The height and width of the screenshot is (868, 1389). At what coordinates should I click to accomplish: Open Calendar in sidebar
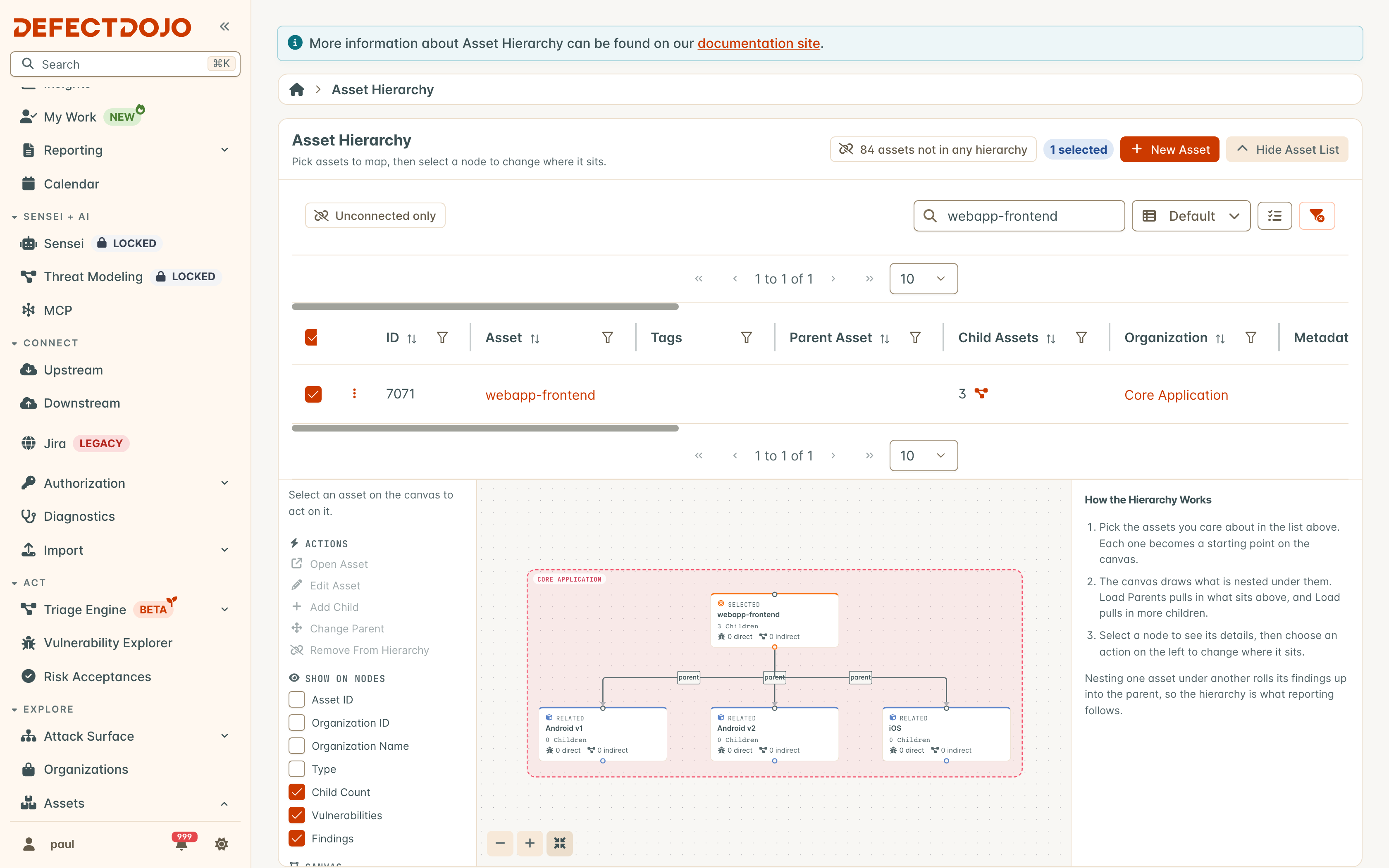point(71,184)
